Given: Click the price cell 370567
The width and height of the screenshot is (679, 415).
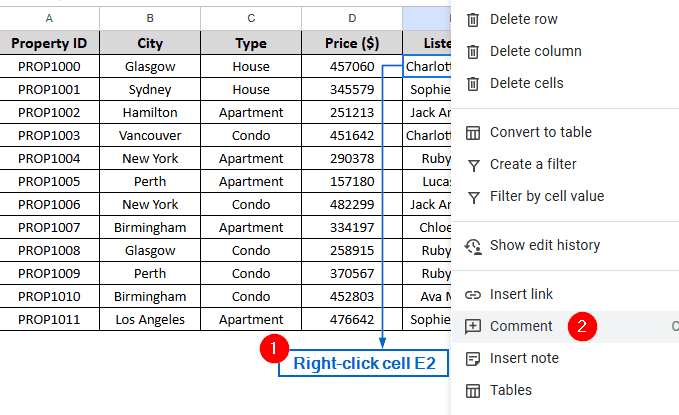Looking at the screenshot, I should (x=352, y=273).
